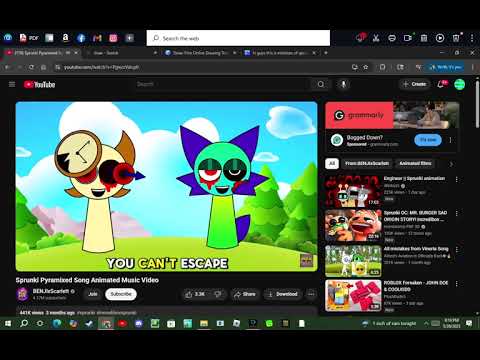The width and height of the screenshot is (480, 360).
Task: Open the browser three-dot settings menu
Action: tap(473, 67)
